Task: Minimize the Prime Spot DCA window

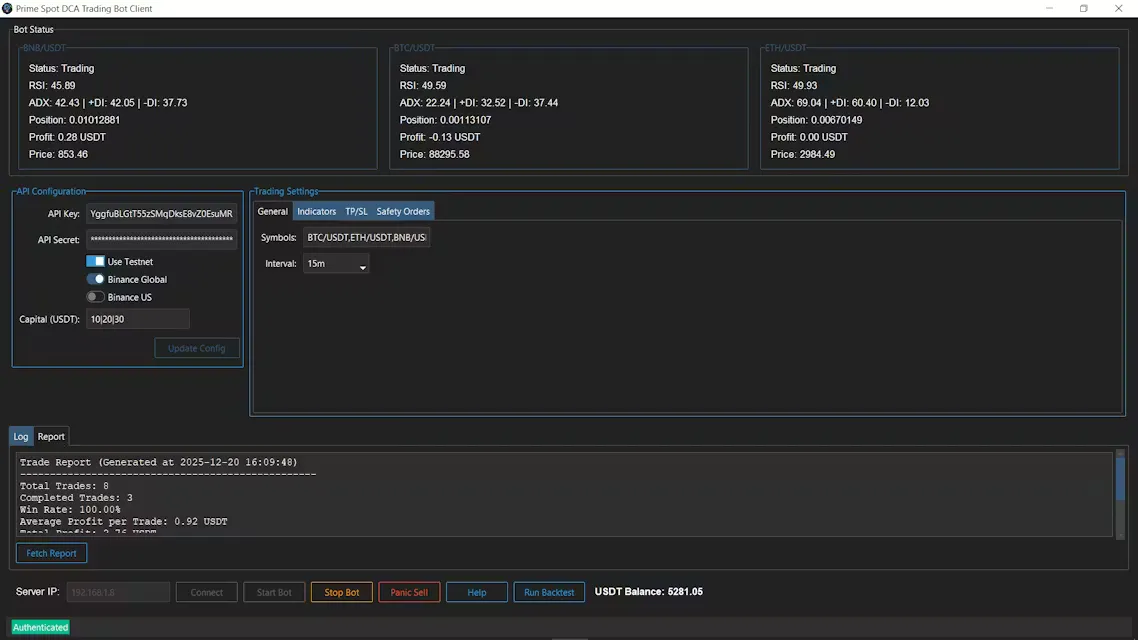Action: tap(1049, 9)
